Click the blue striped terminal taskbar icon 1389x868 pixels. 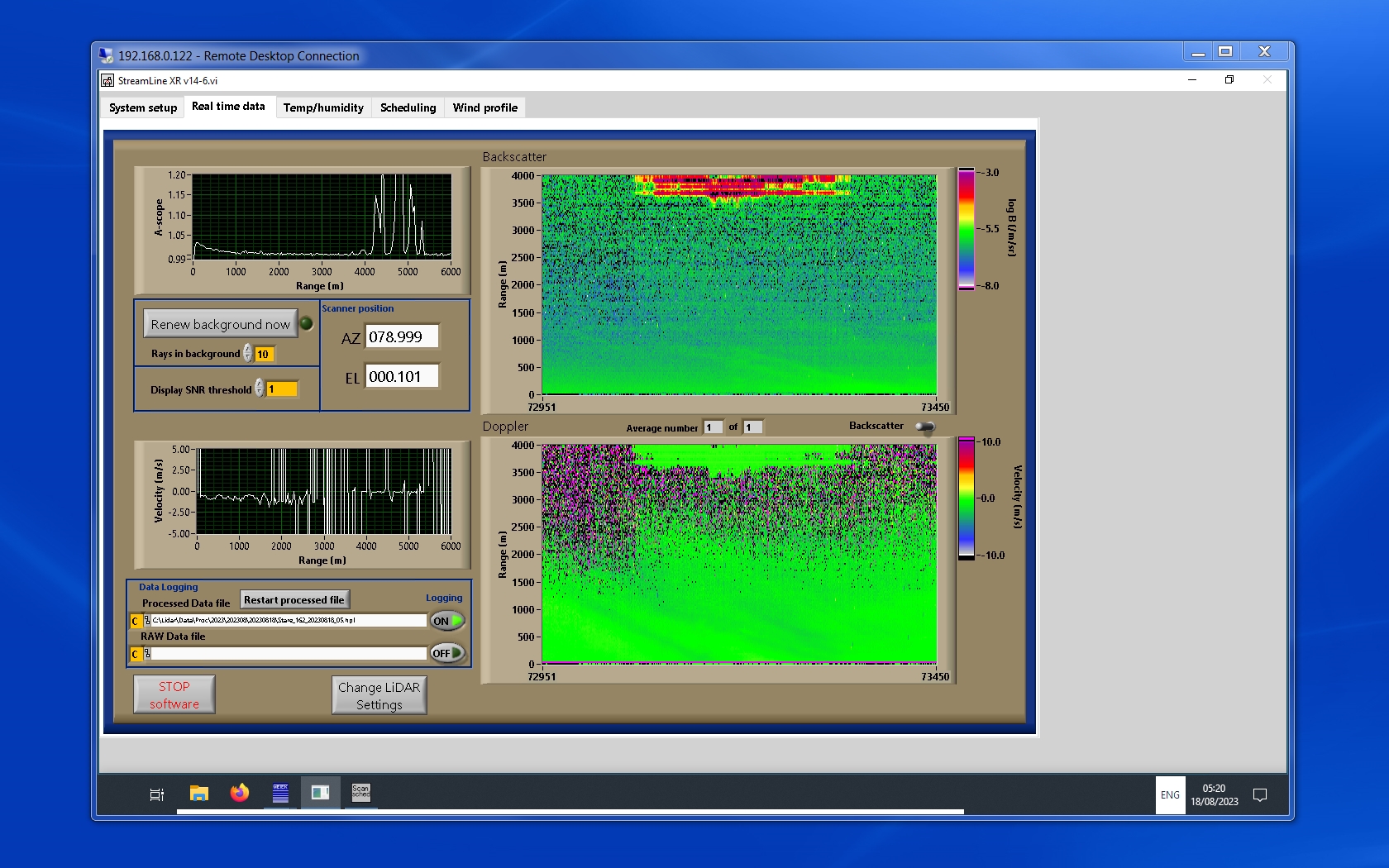point(280,794)
